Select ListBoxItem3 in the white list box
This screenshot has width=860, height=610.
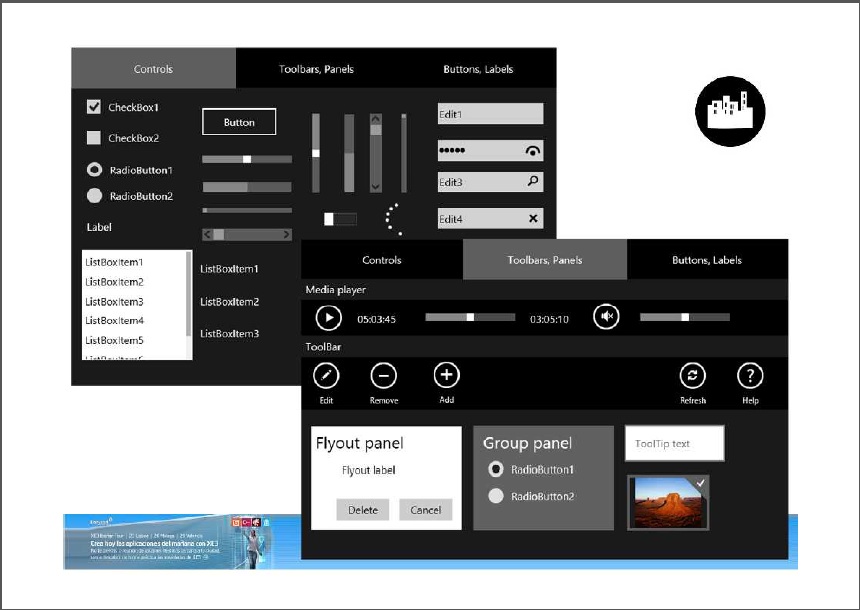click(114, 302)
